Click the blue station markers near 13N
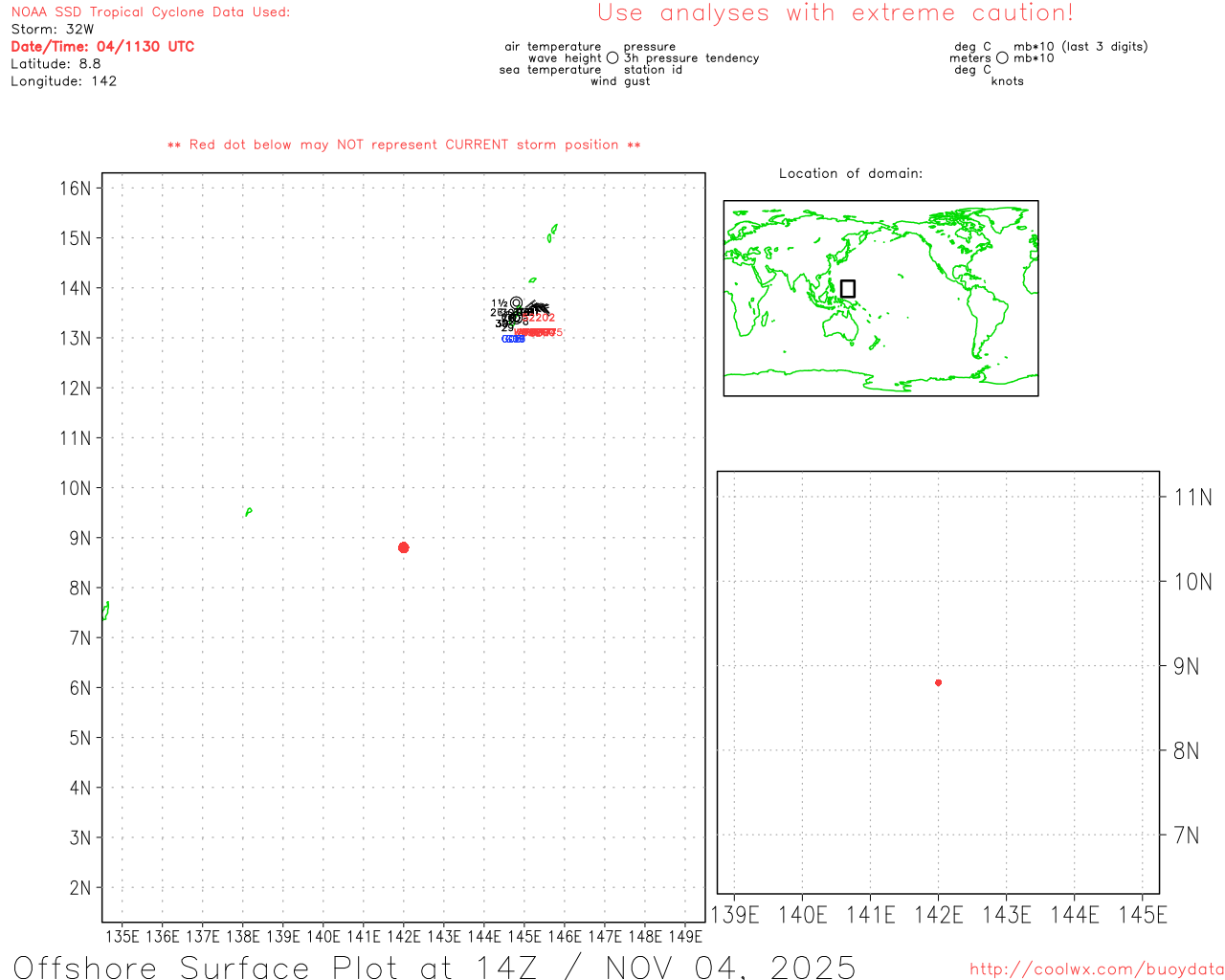 point(513,339)
